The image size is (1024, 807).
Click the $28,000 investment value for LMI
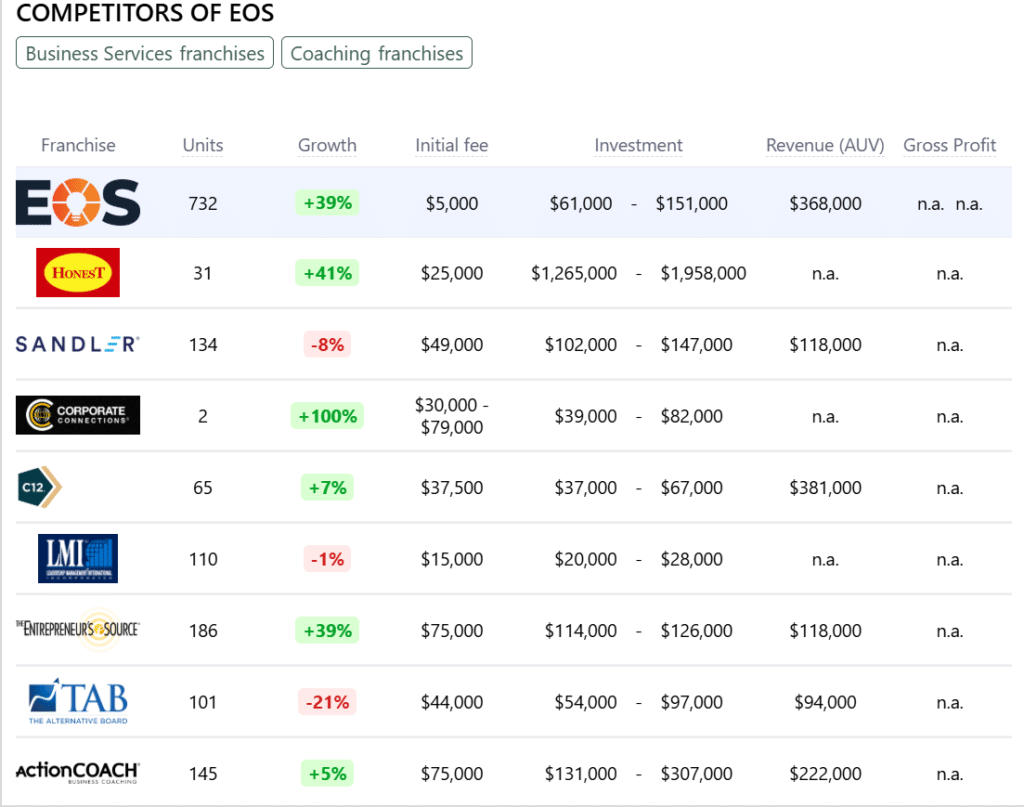[692, 560]
